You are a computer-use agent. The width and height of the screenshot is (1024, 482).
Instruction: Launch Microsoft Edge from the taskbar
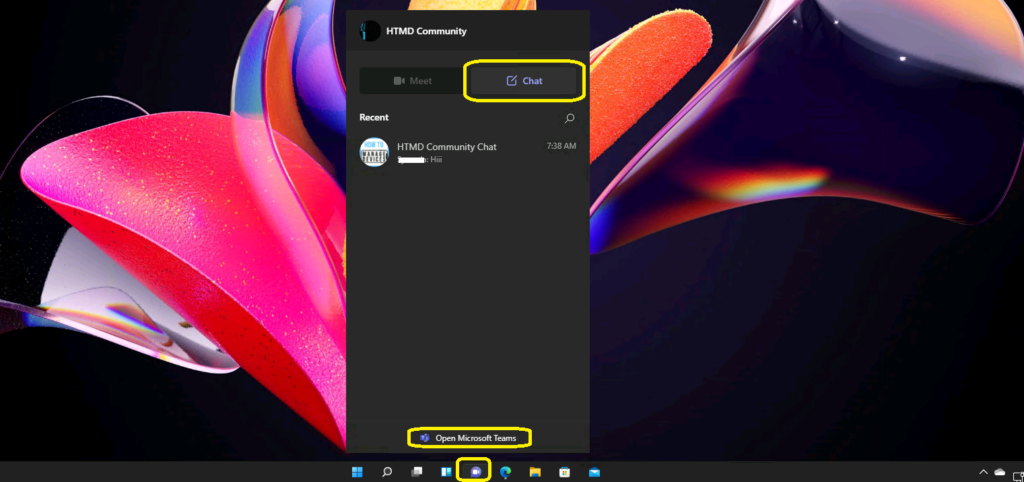[505, 472]
